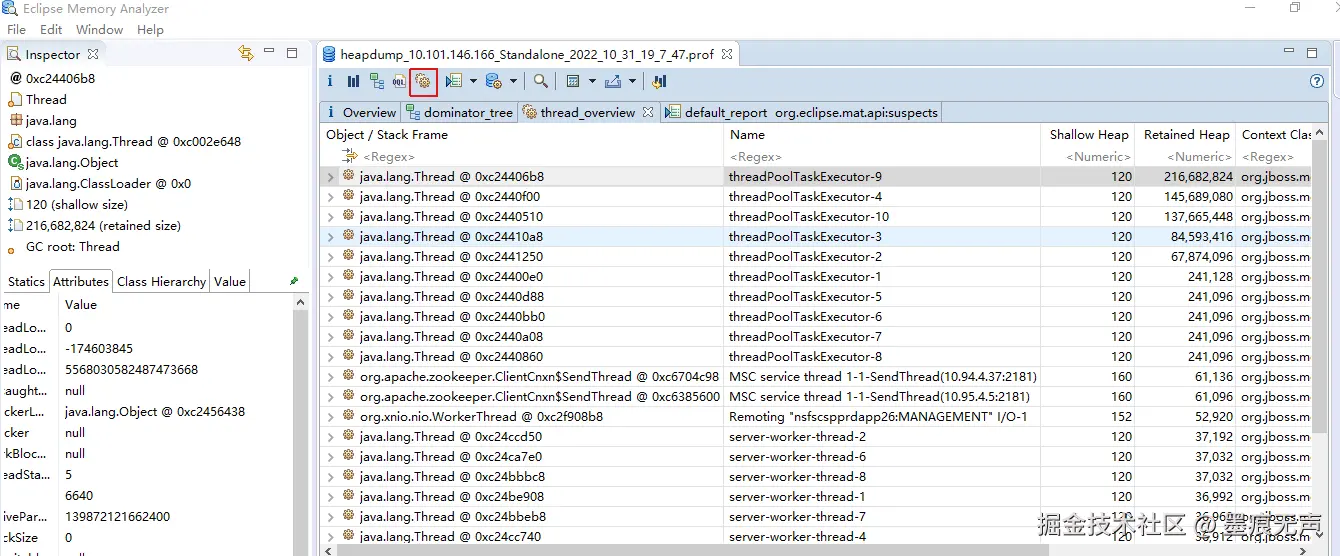Expand thread row 0xc2440f00
Screen dimensions: 1340x556
click(x=331, y=197)
